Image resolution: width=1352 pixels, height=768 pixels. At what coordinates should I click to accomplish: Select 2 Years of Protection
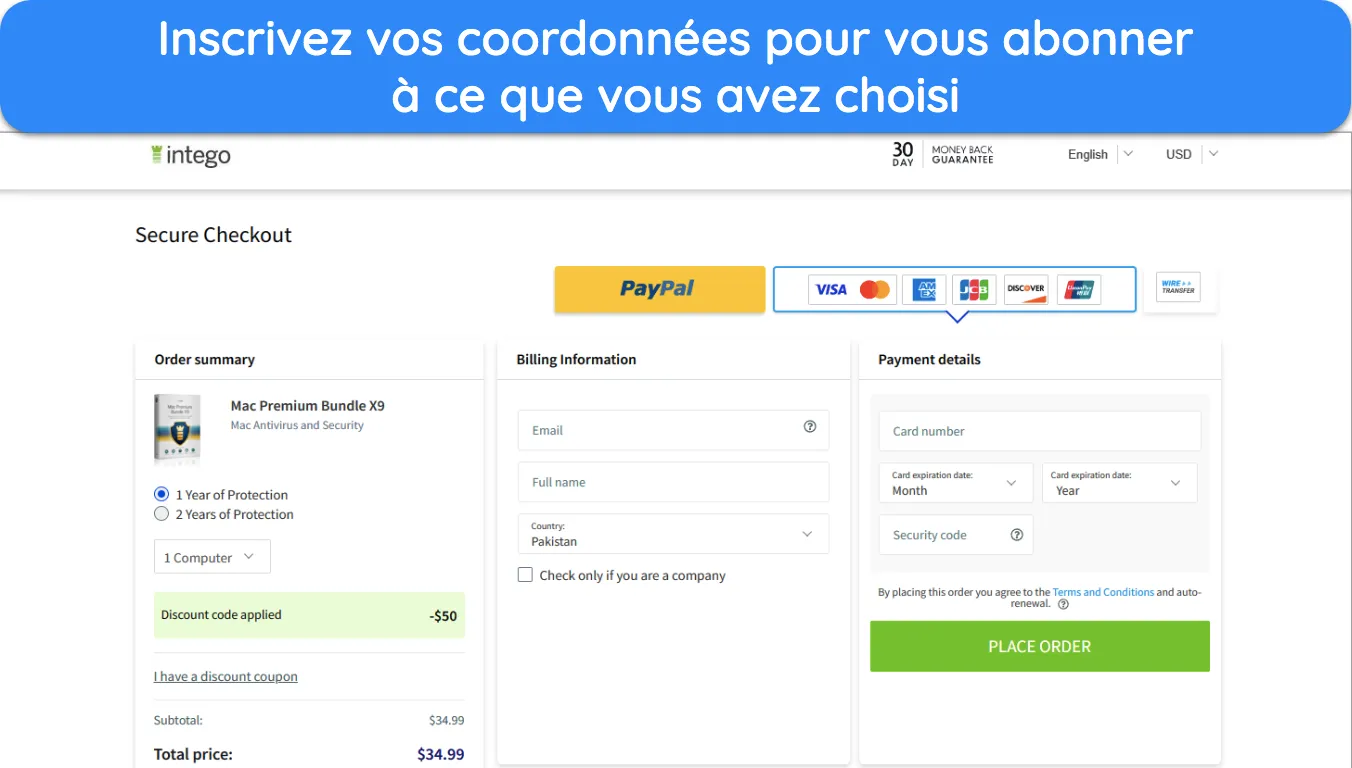point(161,514)
